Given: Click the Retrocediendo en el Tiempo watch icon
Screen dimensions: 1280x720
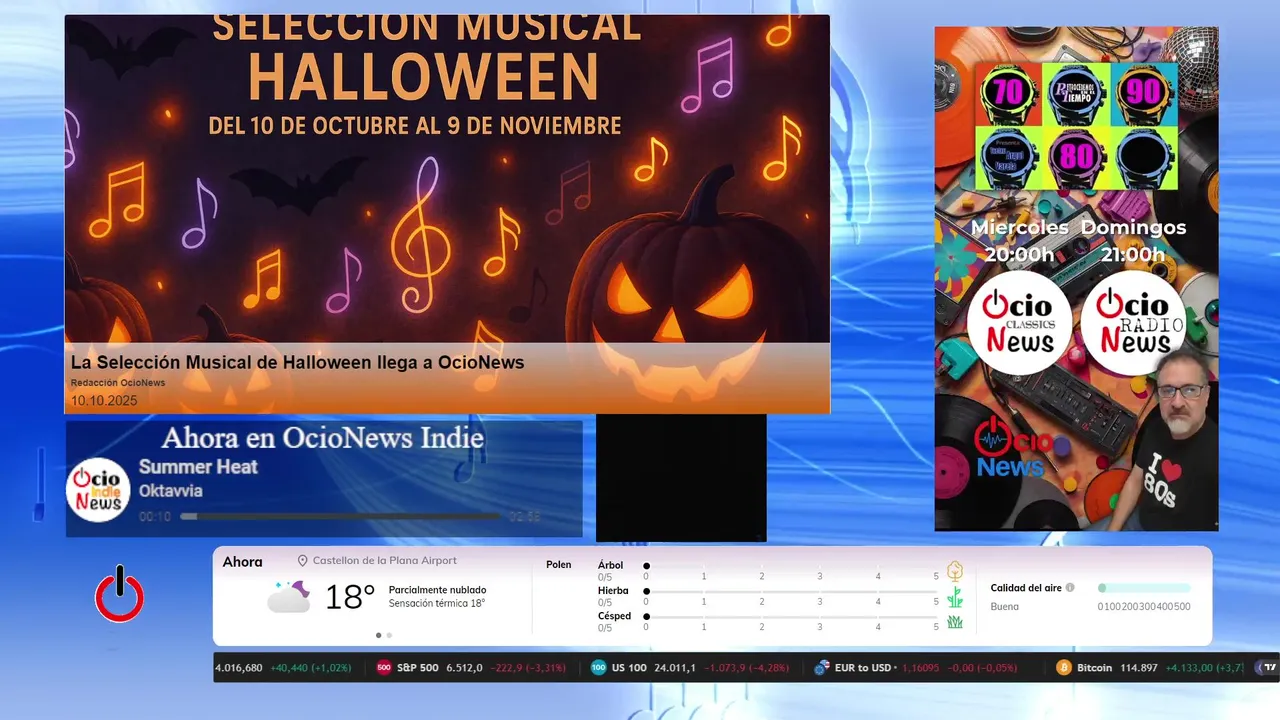Looking at the screenshot, I should coord(1076,95).
